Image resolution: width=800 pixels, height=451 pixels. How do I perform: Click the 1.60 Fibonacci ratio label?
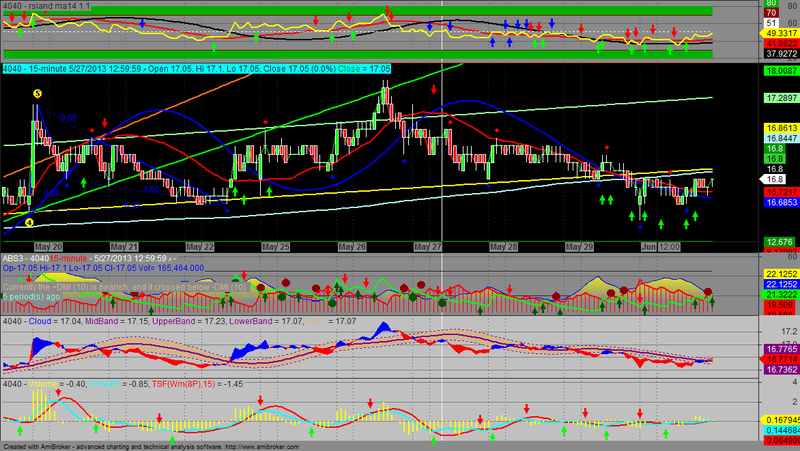pos(151,189)
